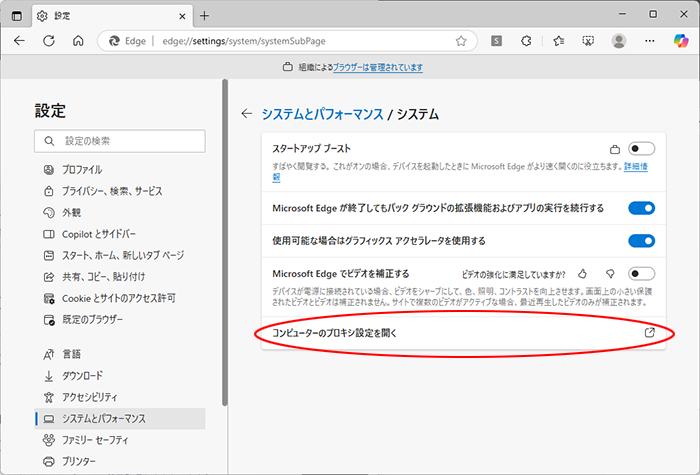Disable background extensions and apps toggle
The image size is (700, 475).
click(x=641, y=208)
